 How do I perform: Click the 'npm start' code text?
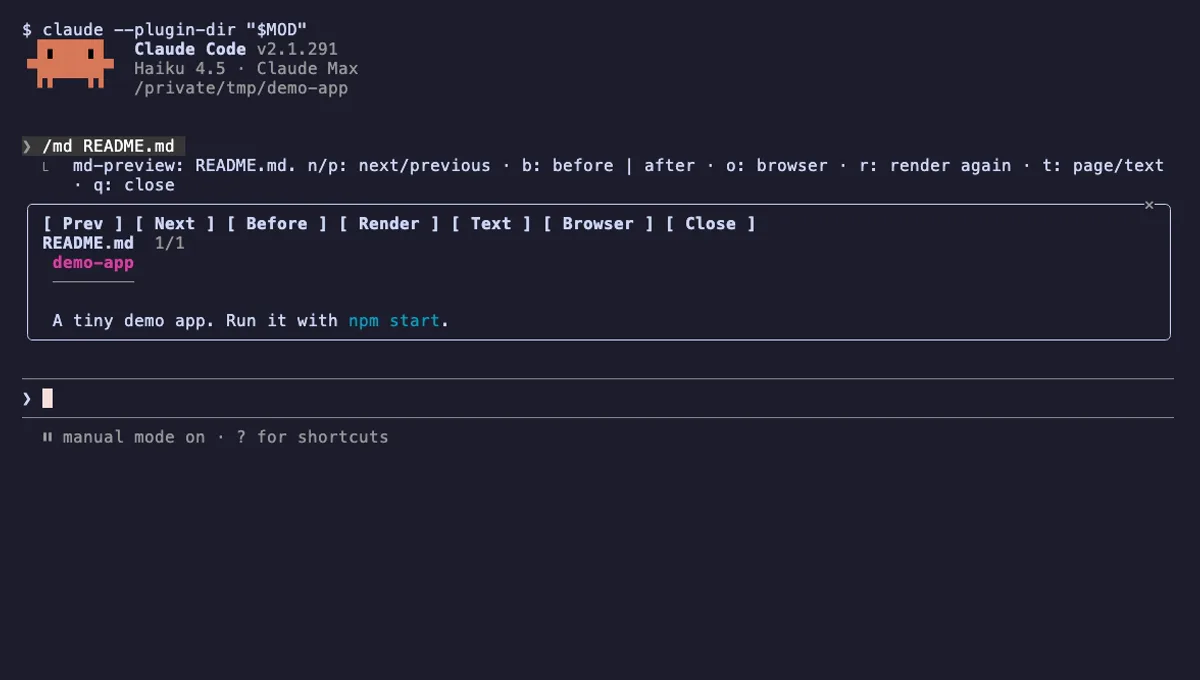(x=394, y=321)
